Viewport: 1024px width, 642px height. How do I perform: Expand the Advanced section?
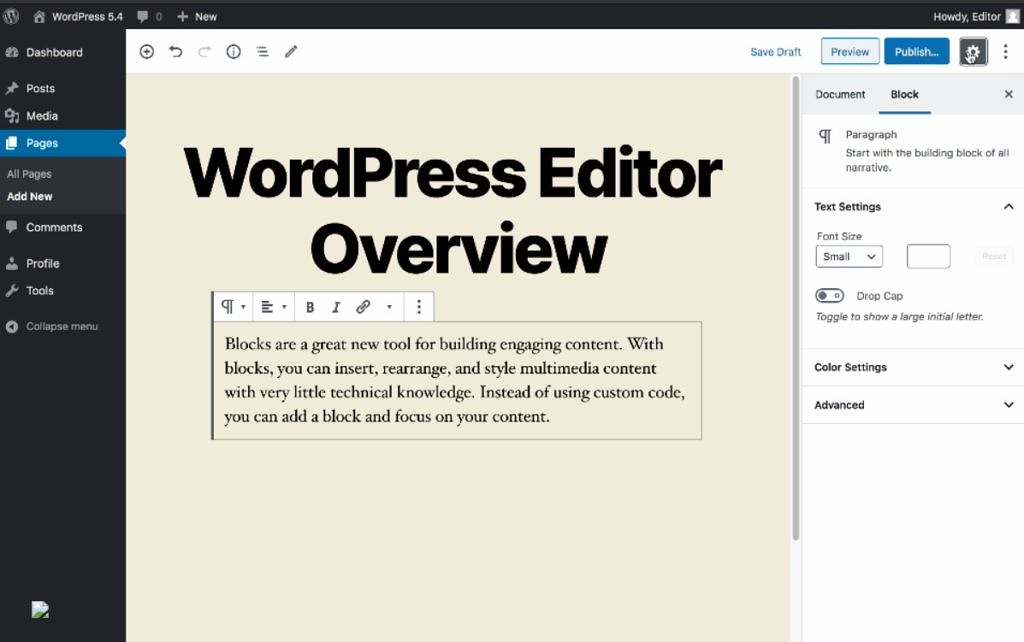pos(913,405)
